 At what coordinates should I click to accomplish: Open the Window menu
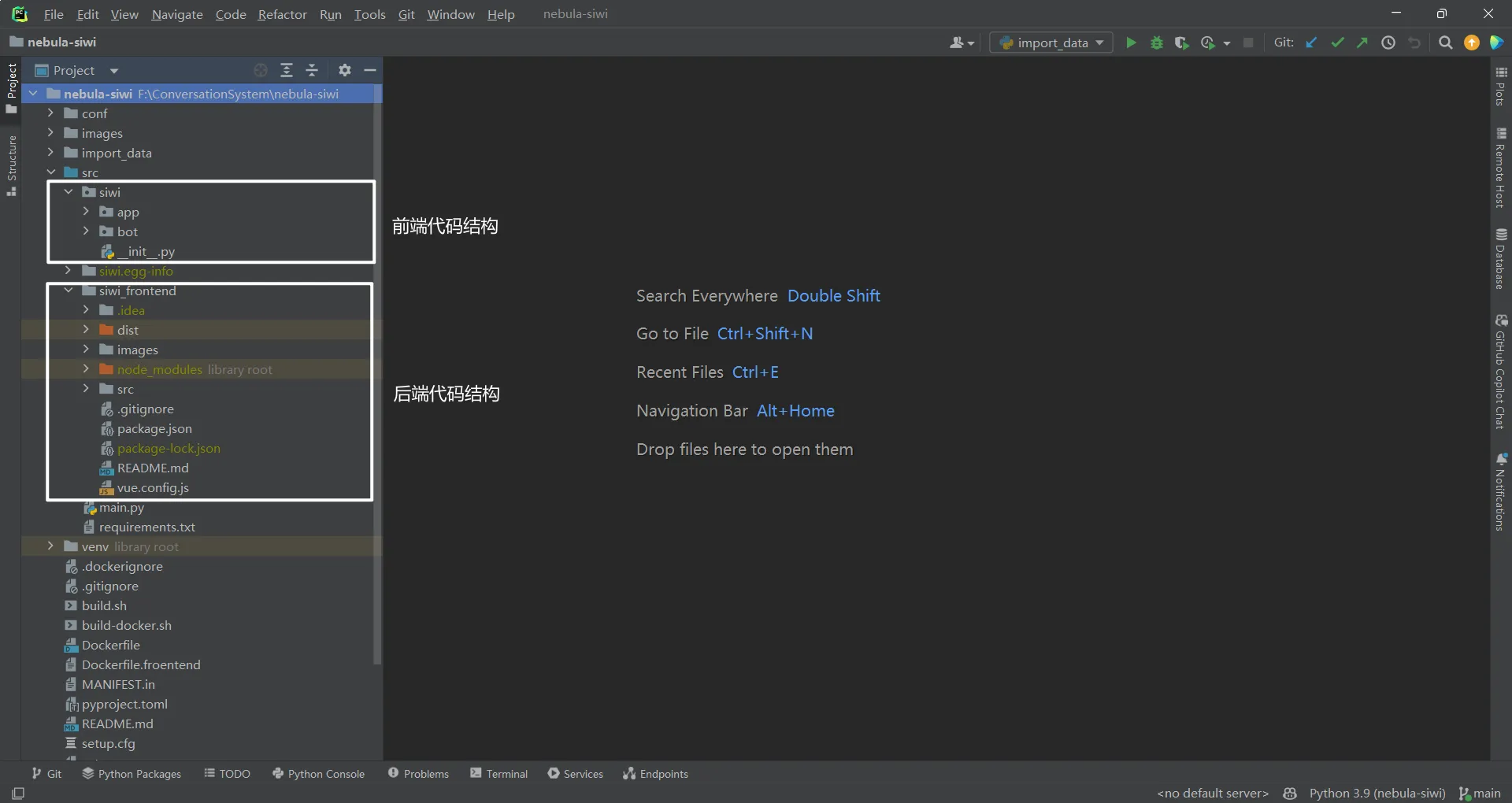pos(450,14)
